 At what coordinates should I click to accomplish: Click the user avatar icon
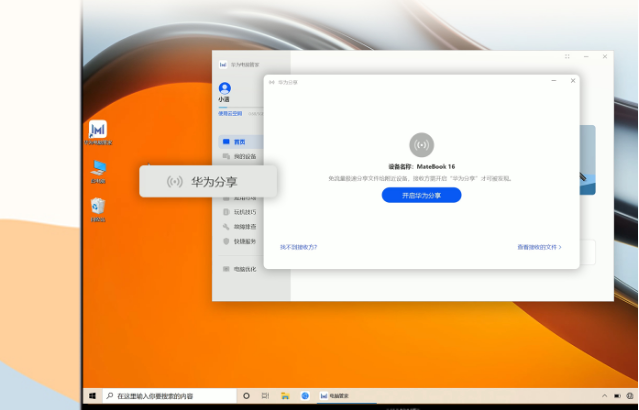(224, 88)
